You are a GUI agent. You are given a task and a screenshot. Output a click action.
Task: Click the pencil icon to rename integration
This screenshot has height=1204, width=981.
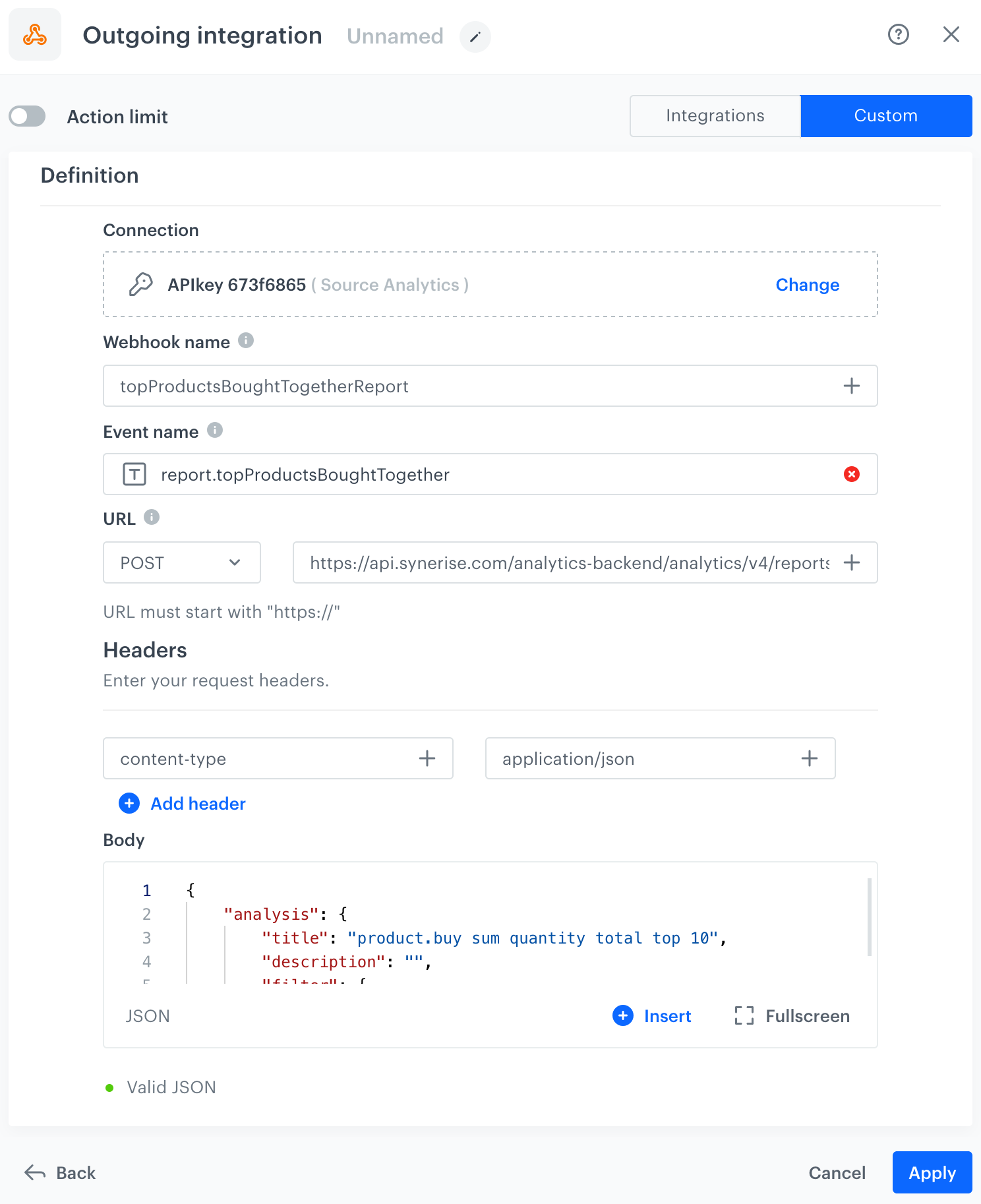475,37
